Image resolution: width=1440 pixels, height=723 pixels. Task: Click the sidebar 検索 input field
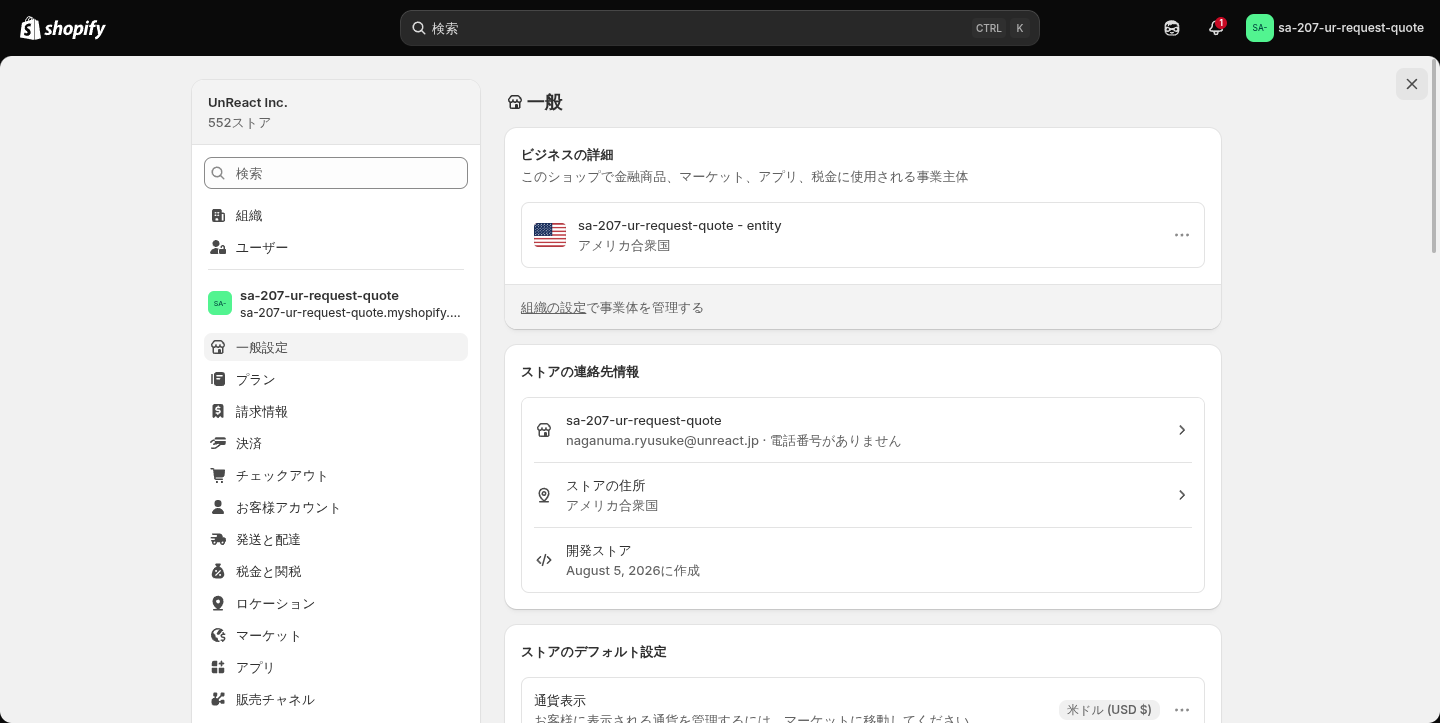coord(336,173)
